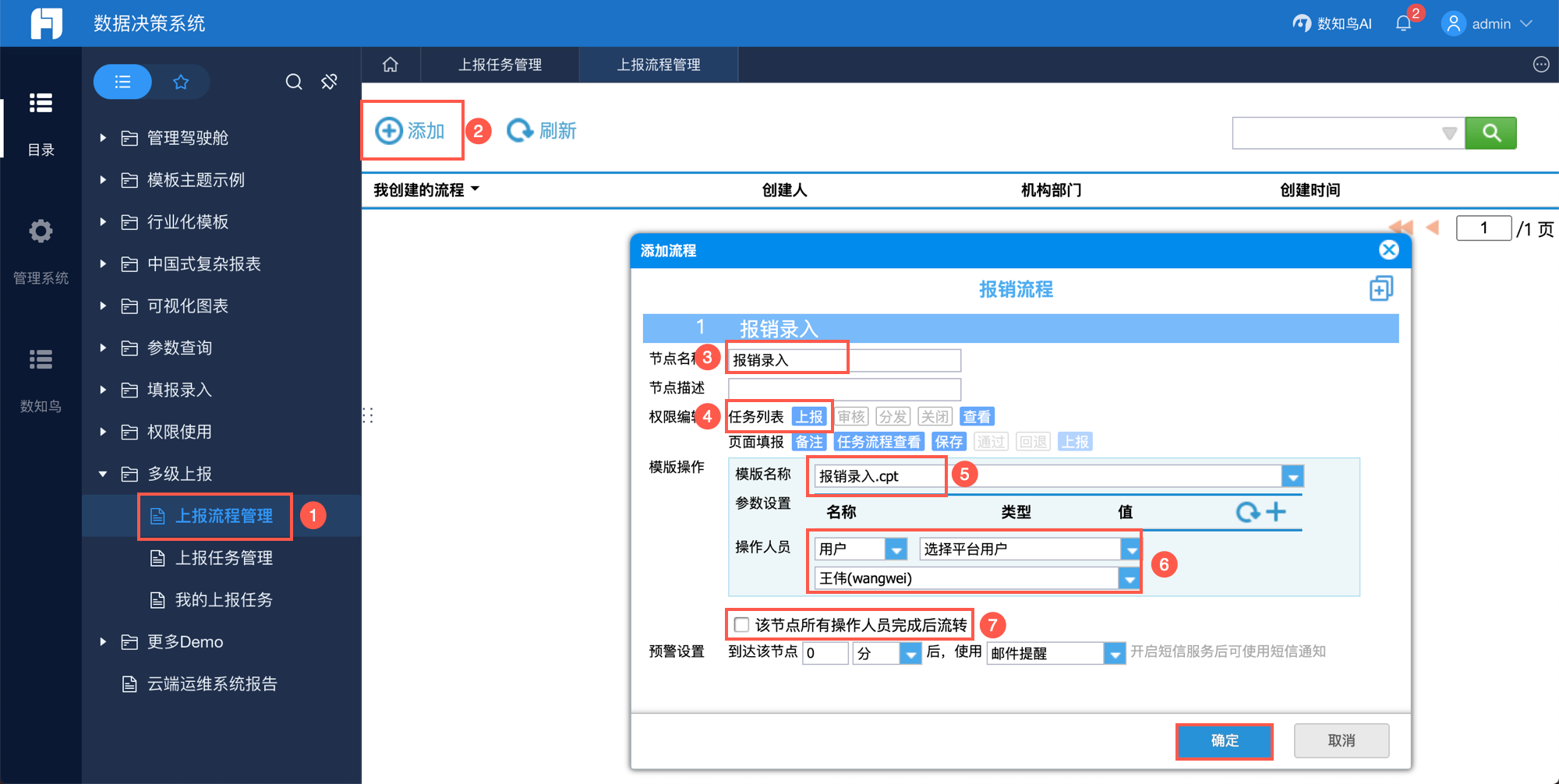Click the 节点名称 input field
The image size is (1559, 784).
tap(844, 360)
